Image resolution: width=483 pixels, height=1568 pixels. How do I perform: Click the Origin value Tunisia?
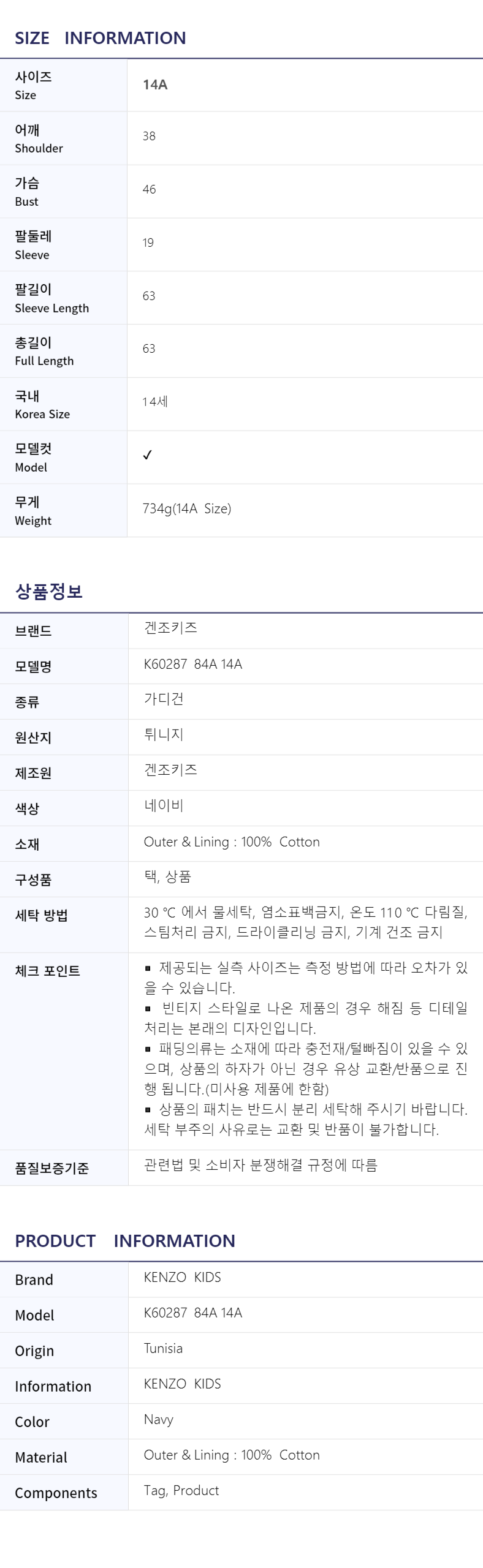[x=163, y=1348]
